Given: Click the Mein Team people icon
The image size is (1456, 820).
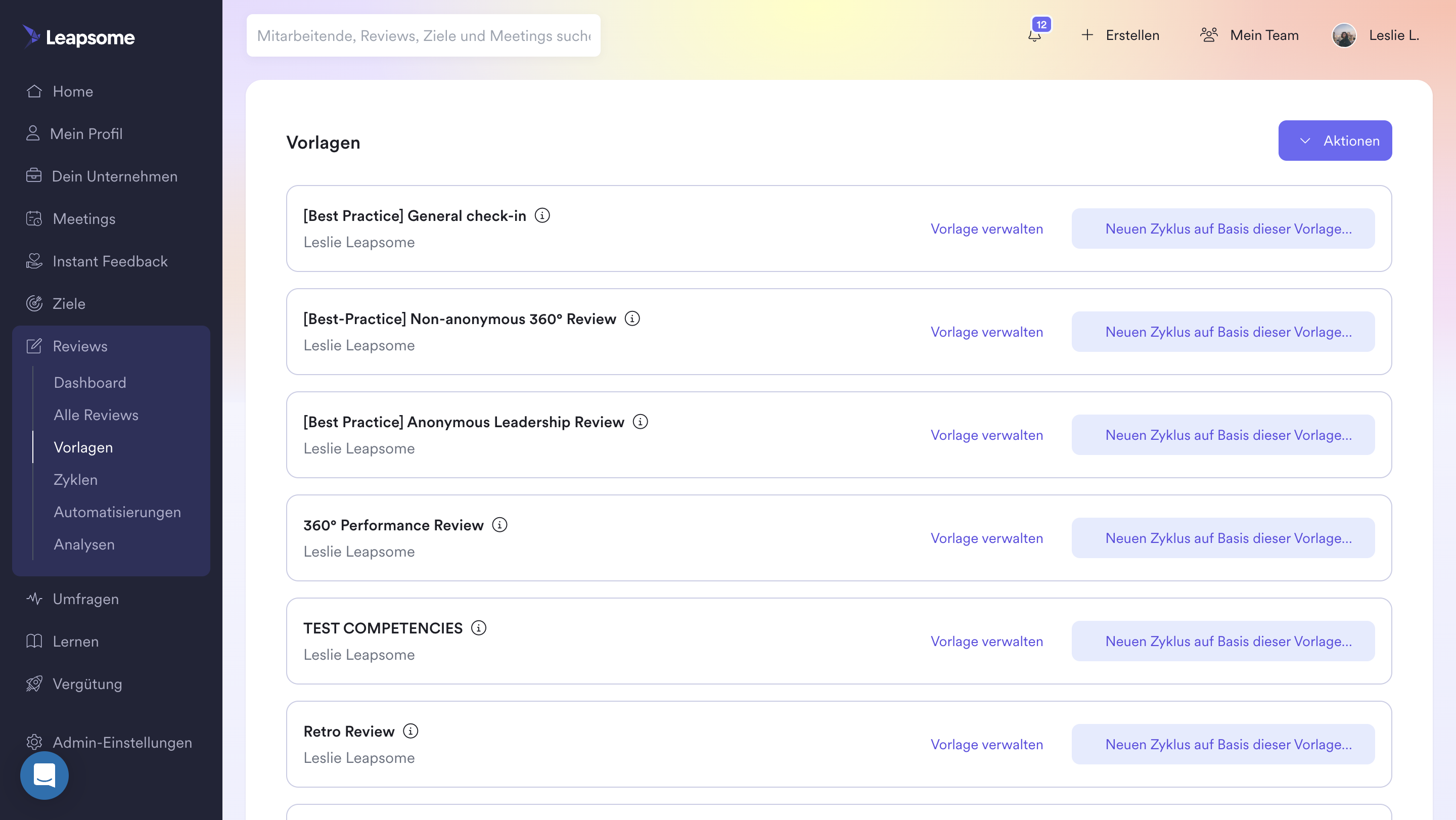Looking at the screenshot, I should tap(1208, 35).
